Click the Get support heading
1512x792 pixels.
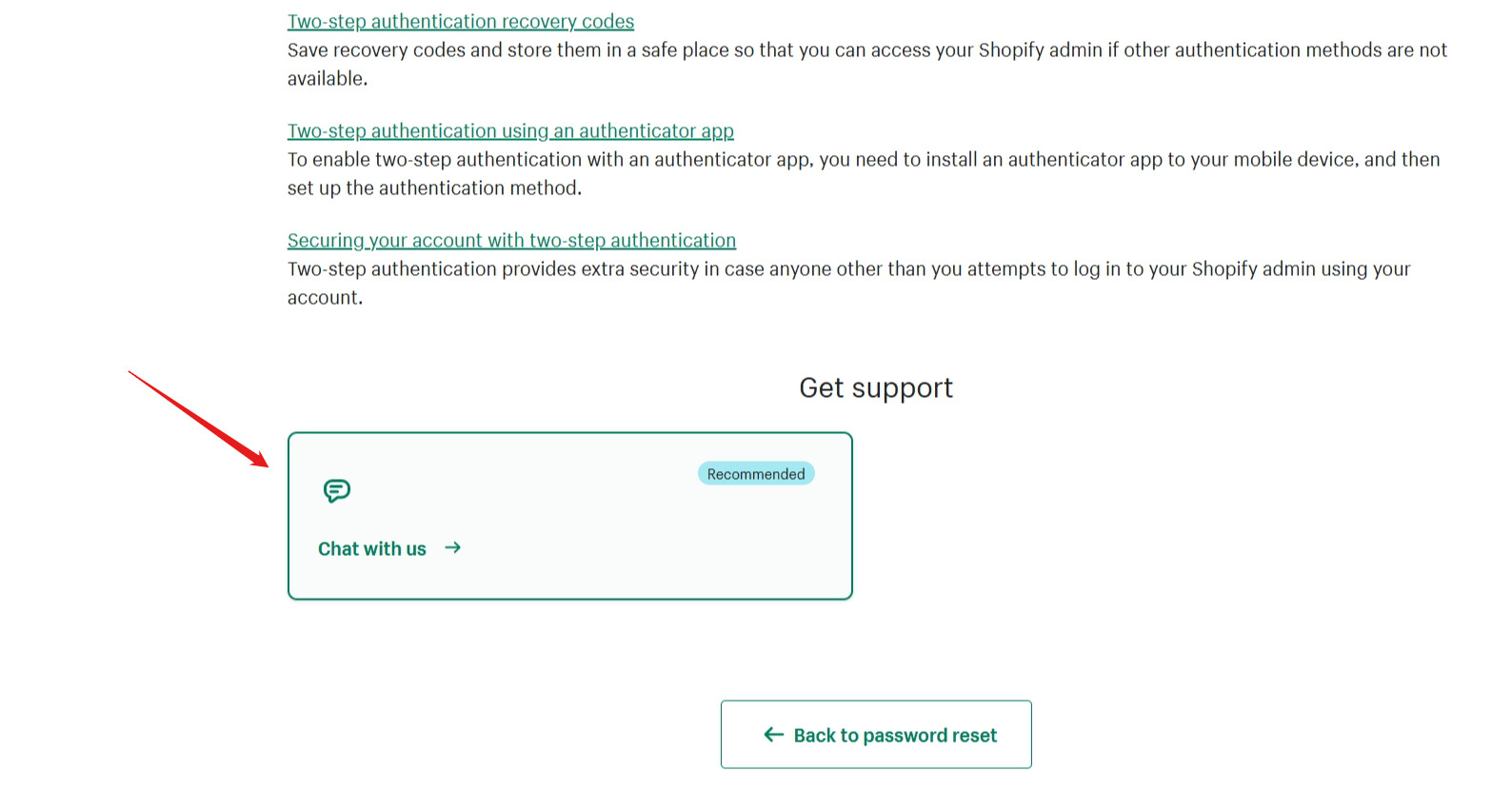876,387
